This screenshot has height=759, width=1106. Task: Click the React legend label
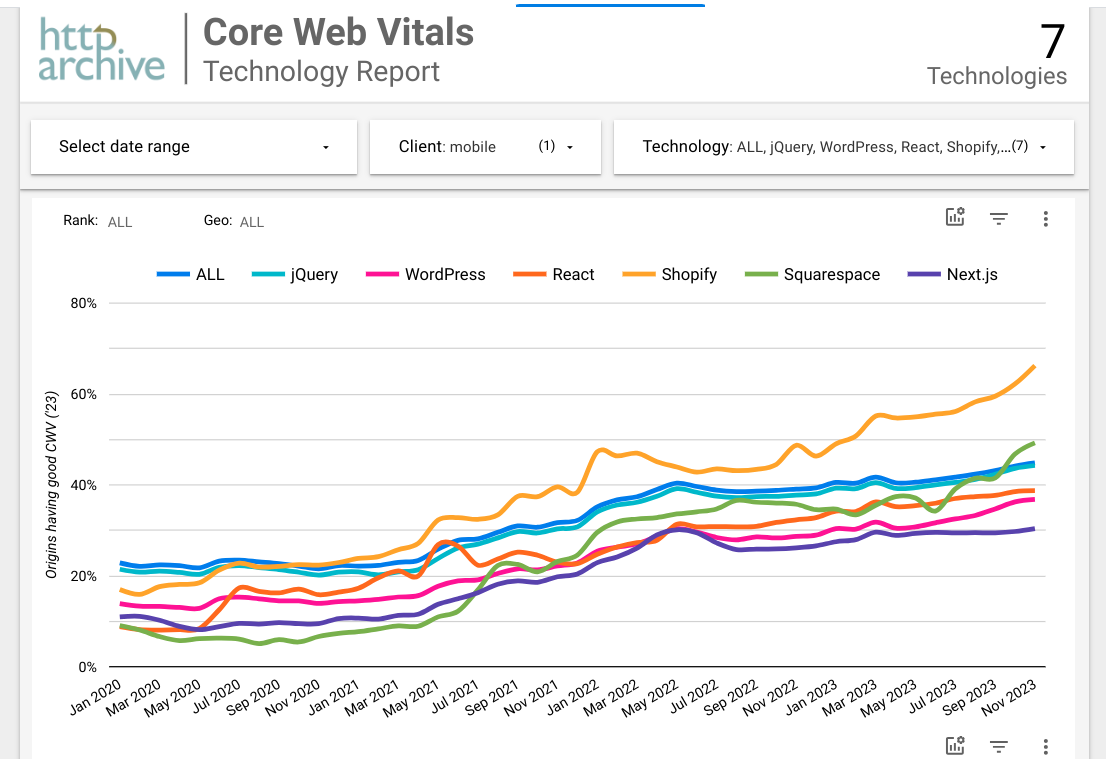coord(573,274)
